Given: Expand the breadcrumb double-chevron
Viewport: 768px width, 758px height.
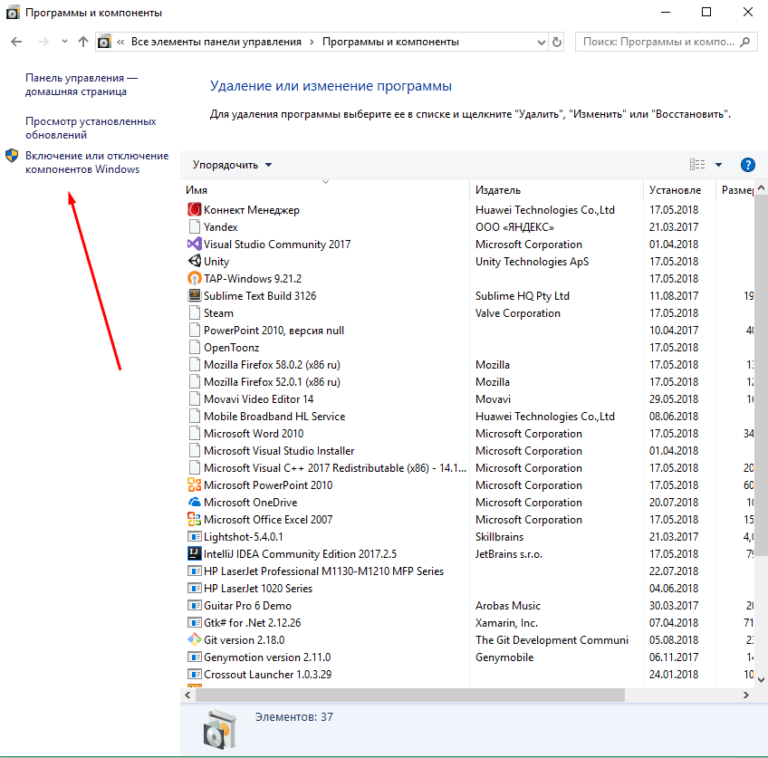Looking at the screenshot, I should tap(120, 42).
